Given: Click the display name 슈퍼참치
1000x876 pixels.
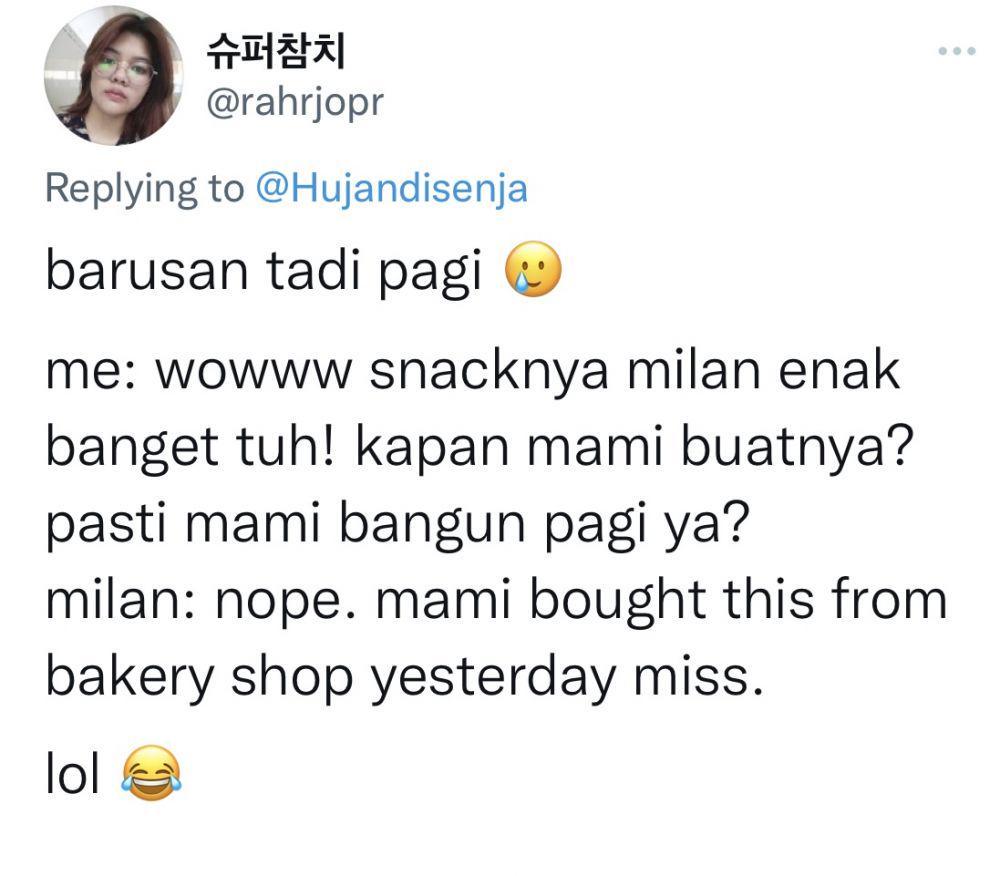Looking at the screenshot, I should pos(276,51).
